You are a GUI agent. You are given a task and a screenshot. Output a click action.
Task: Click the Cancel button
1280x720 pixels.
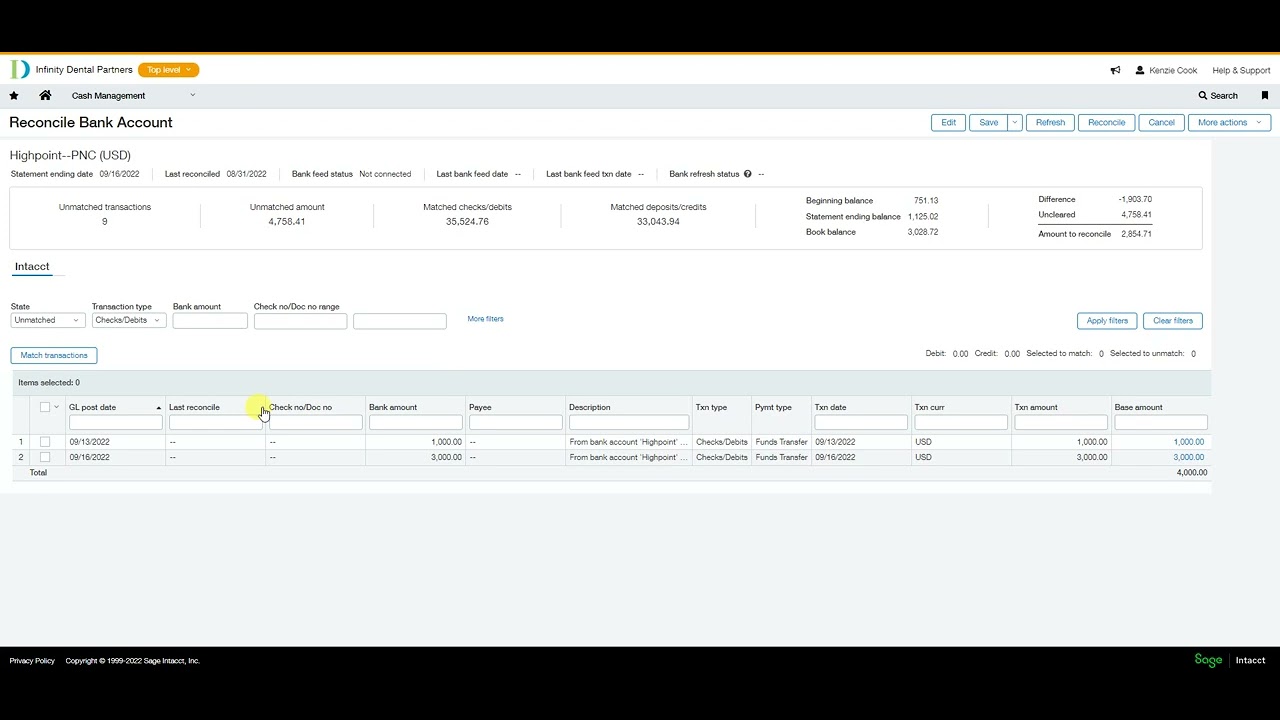1161,122
